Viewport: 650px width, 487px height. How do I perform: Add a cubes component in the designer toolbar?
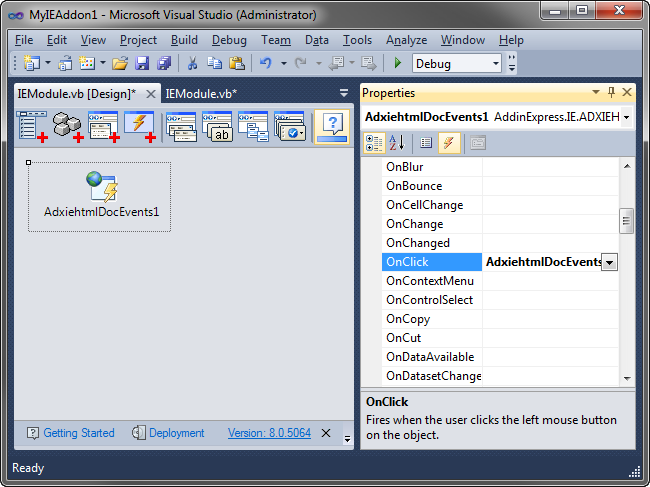68,127
